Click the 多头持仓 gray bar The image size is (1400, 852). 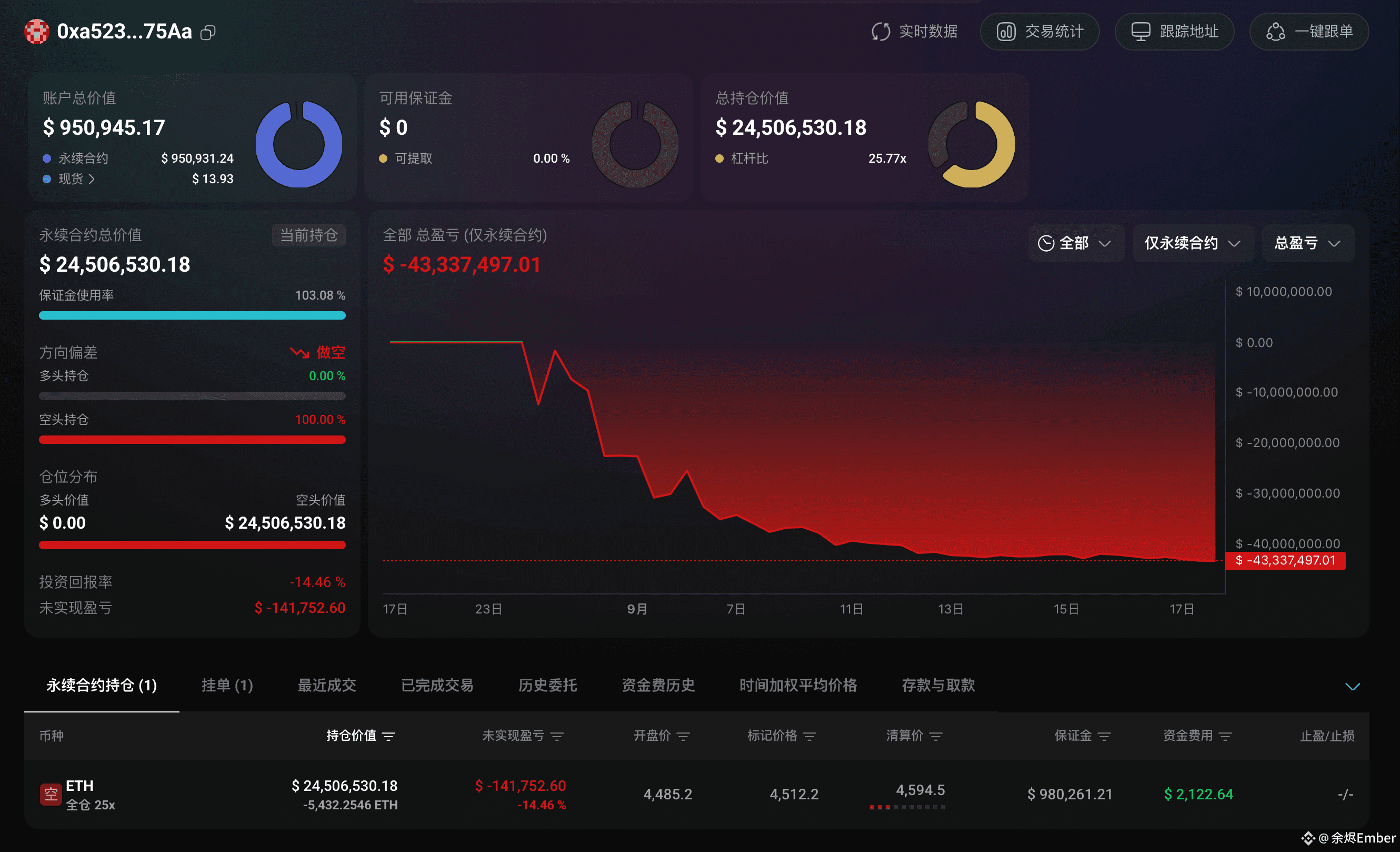192,396
